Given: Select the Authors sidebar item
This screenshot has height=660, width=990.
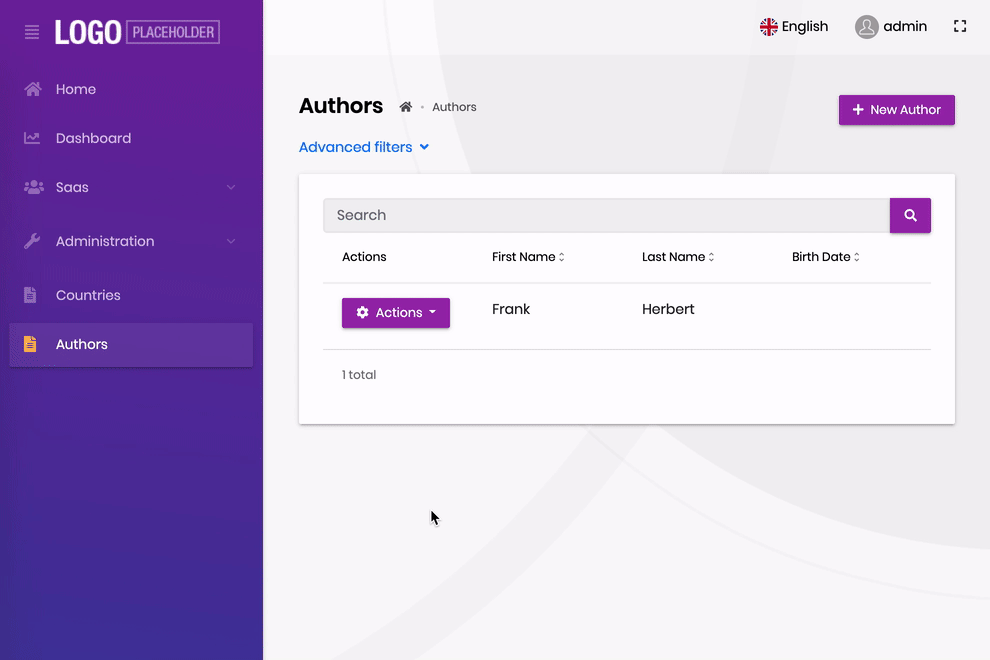Looking at the screenshot, I should coord(131,344).
